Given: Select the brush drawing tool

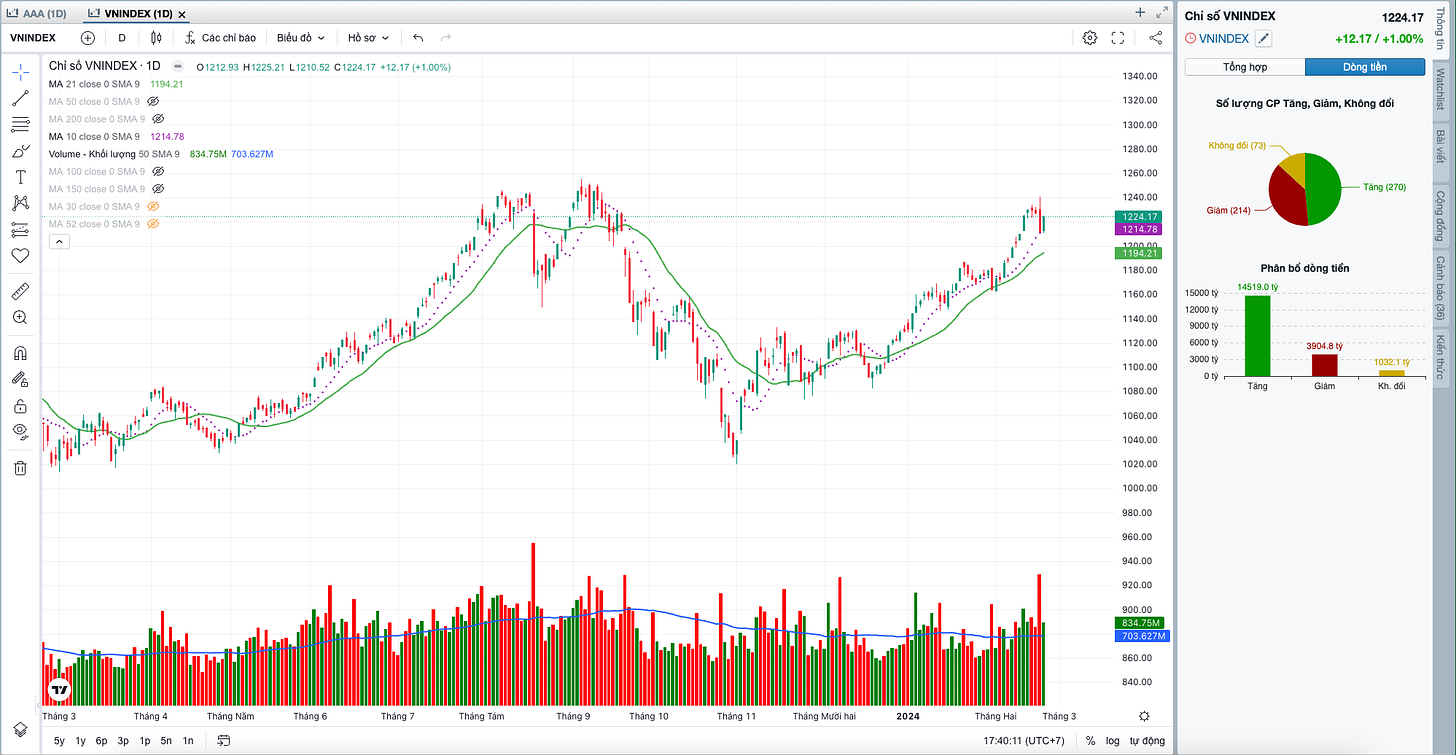Looking at the screenshot, I should click(20, 151).
